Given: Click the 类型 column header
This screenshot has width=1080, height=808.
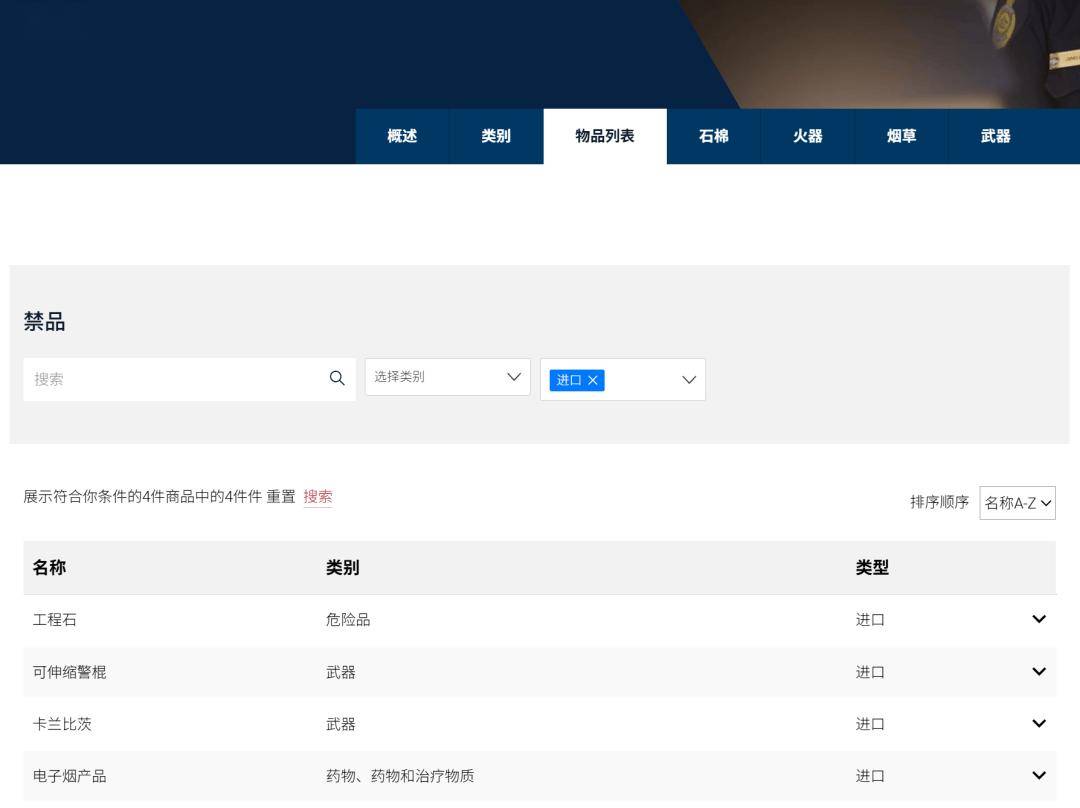Looking at the screenshot, I should coord(872,568).
